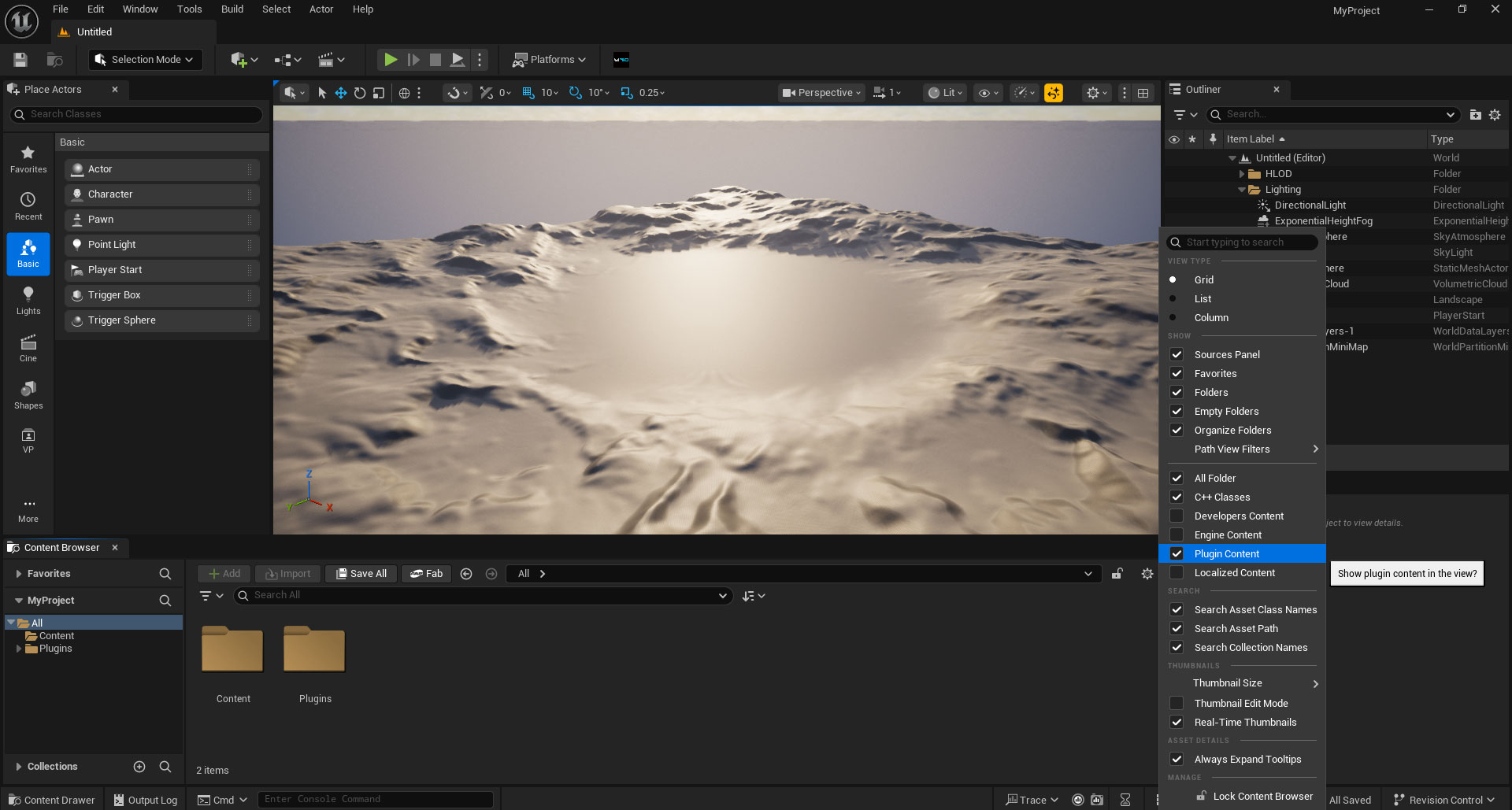Open the viewport settings gear menu
This screenshot has width=1512, height=810.
pos(1095,92)
